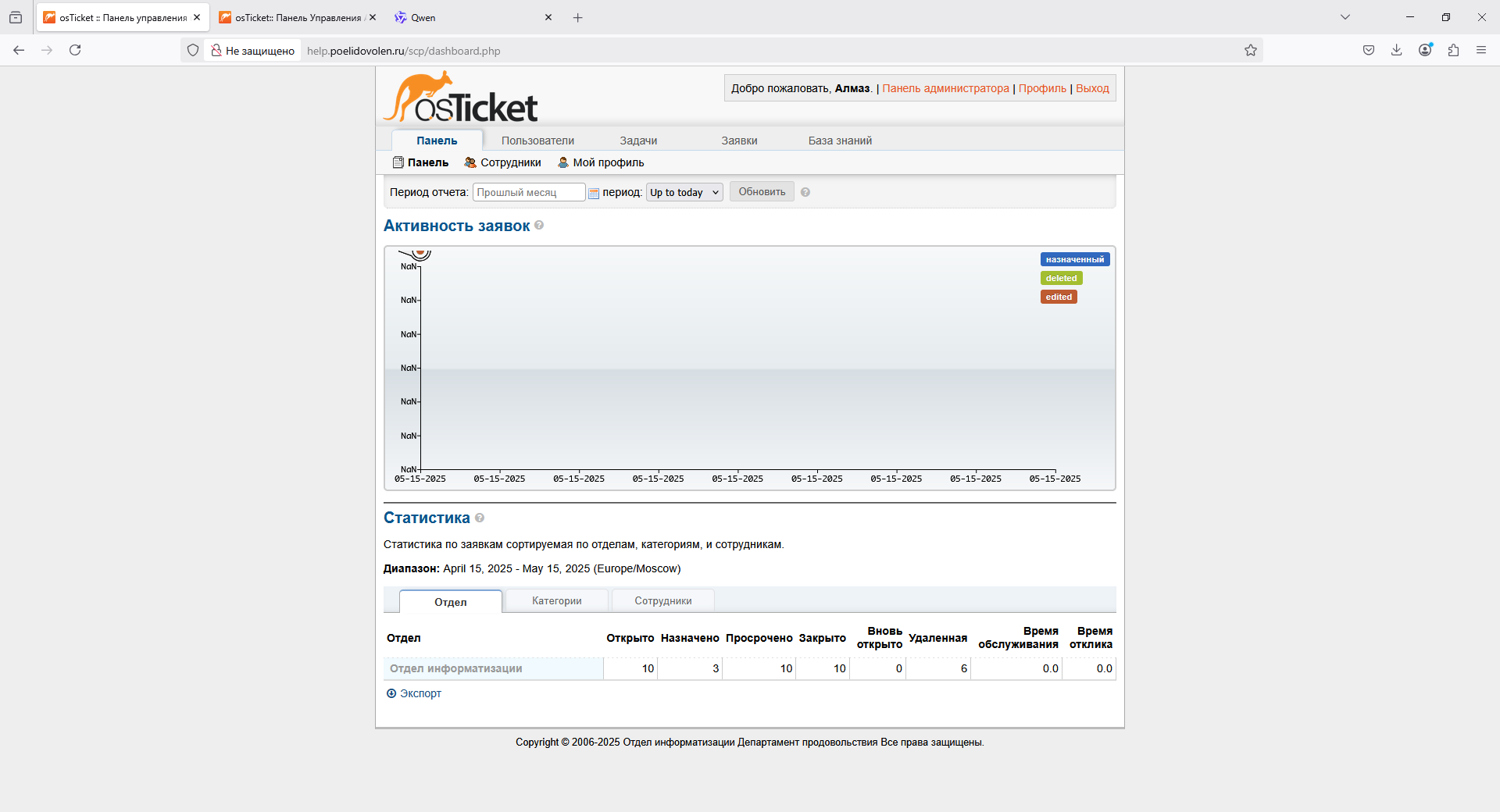Open the browser downloads icon
1500x812 pixels.
click(1397, 51)
